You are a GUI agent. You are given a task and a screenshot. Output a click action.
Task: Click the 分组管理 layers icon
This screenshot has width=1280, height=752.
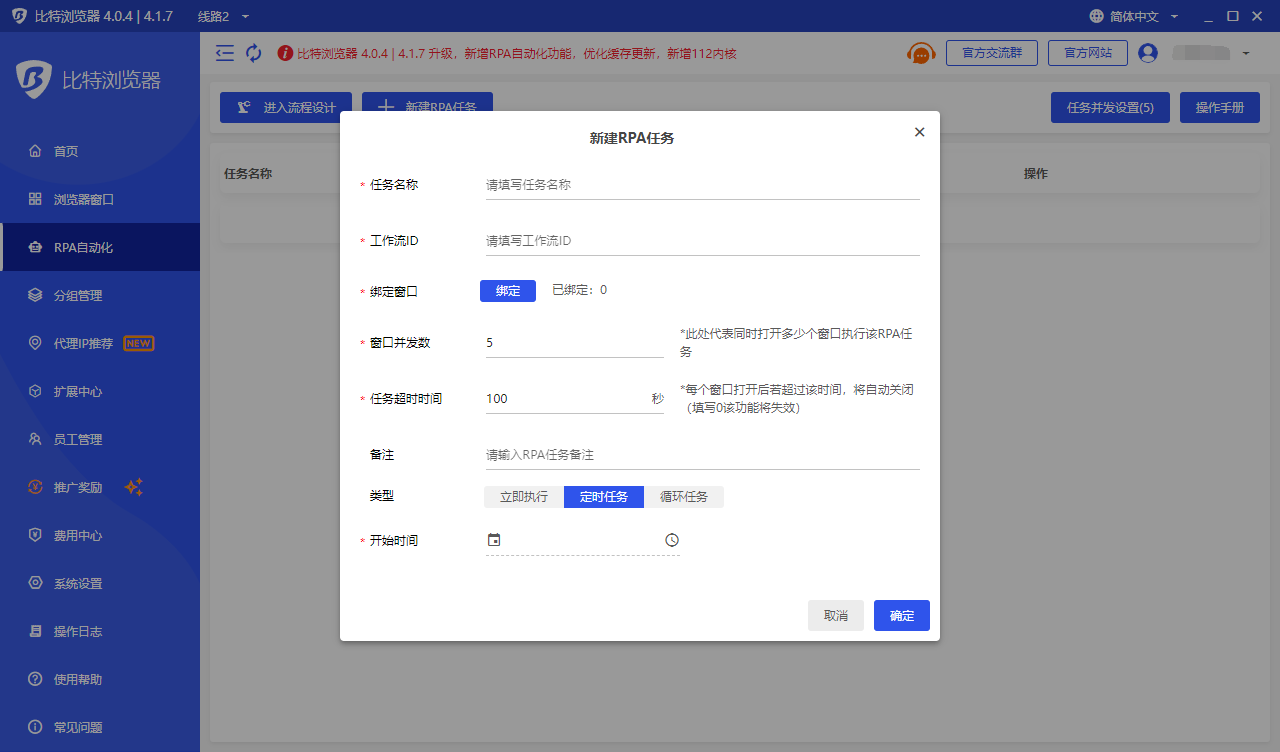tap(35, 295)
